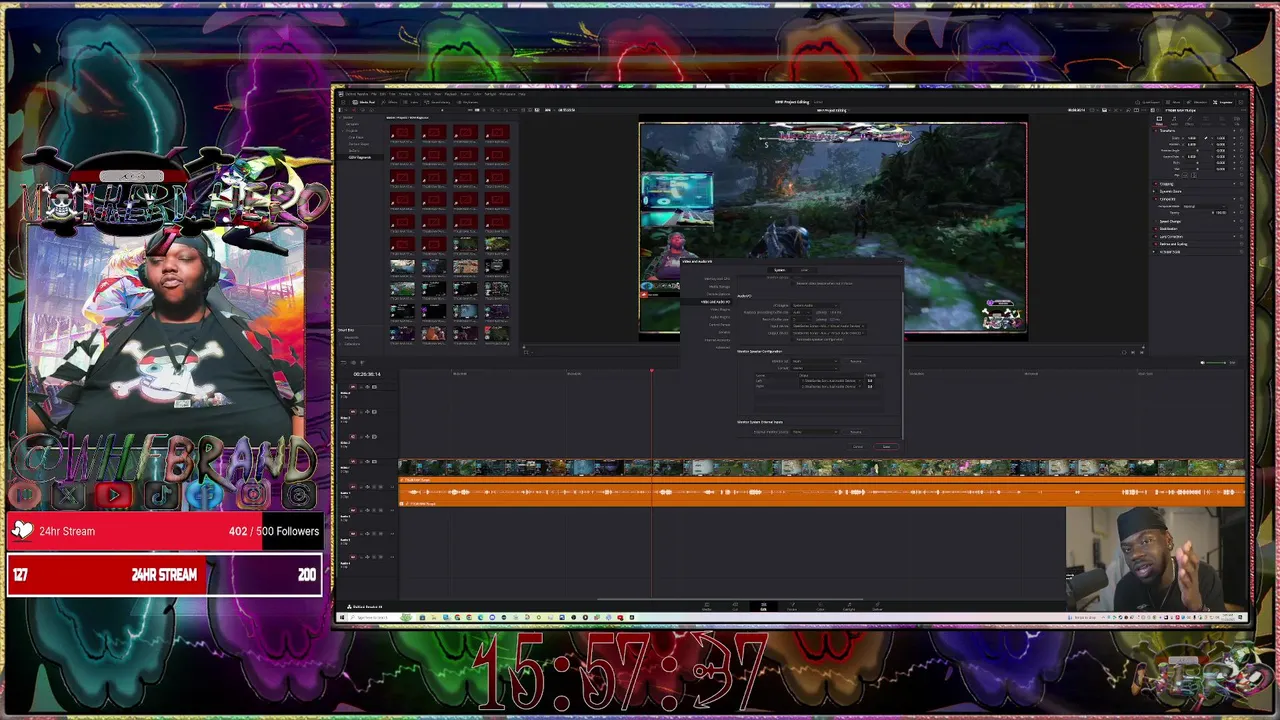The width and height of the screenshot is (1280, 720).
Task: Disable the Video 1 track
Action: click(374, 461)
